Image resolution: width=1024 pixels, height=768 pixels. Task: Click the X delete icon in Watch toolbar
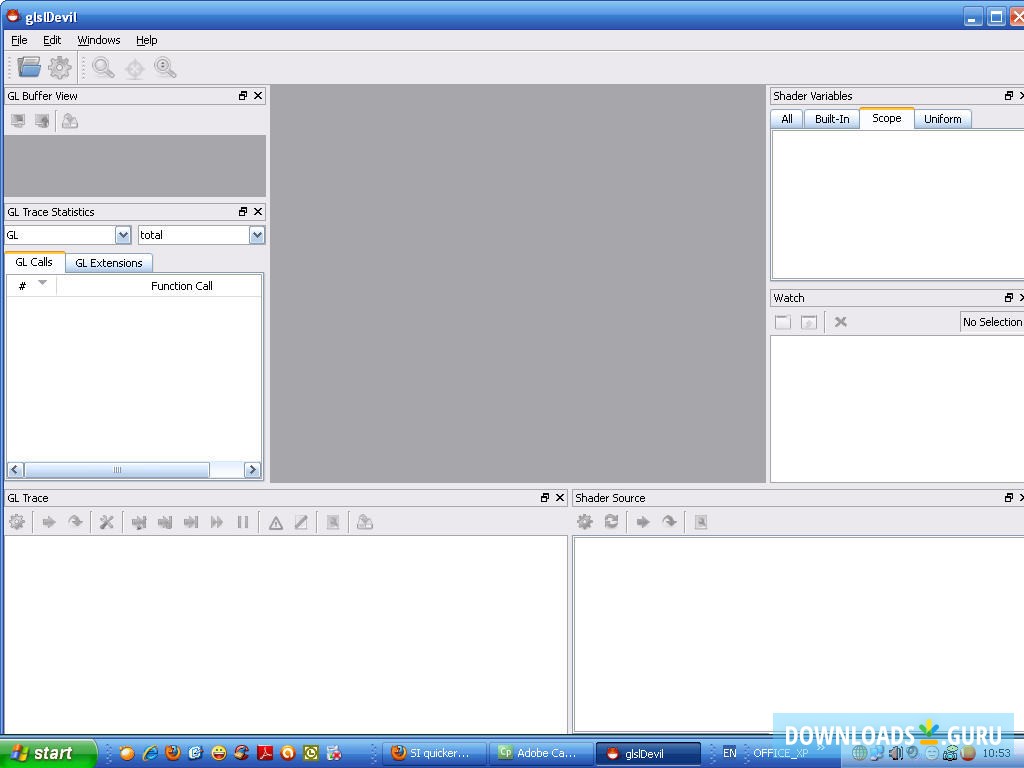point(840,322)
